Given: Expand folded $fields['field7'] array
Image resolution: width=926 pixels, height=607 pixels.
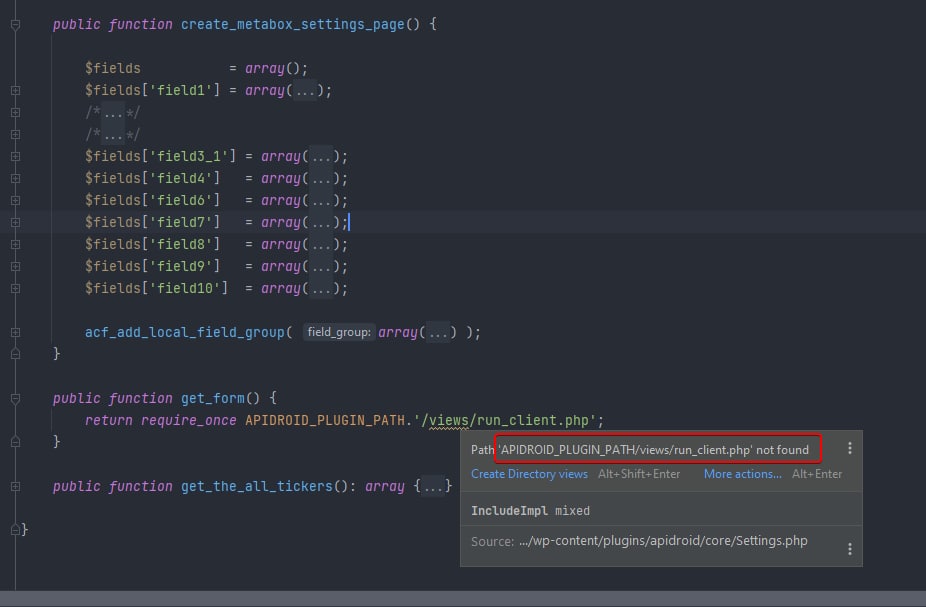Looking at the screenshot, I should tap(15, 223).
